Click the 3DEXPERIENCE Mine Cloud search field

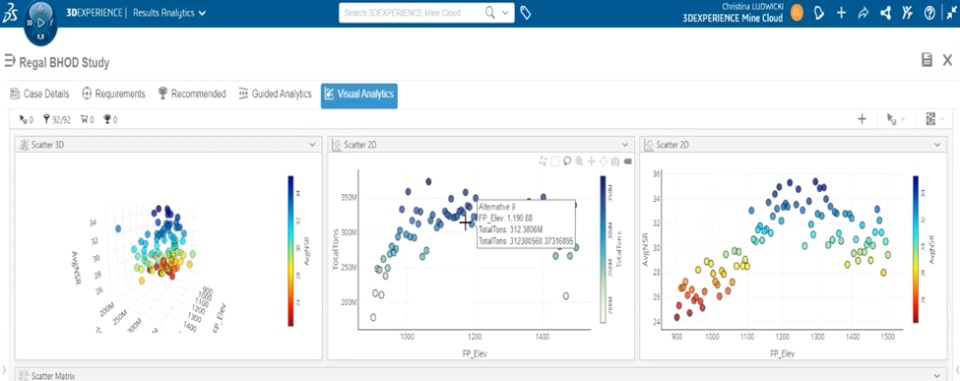(x=410, y=13)
